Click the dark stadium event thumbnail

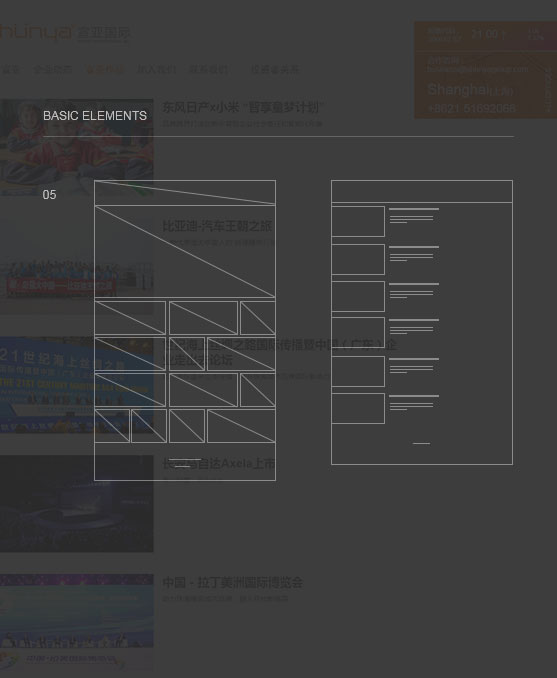(x=77, y=504)
